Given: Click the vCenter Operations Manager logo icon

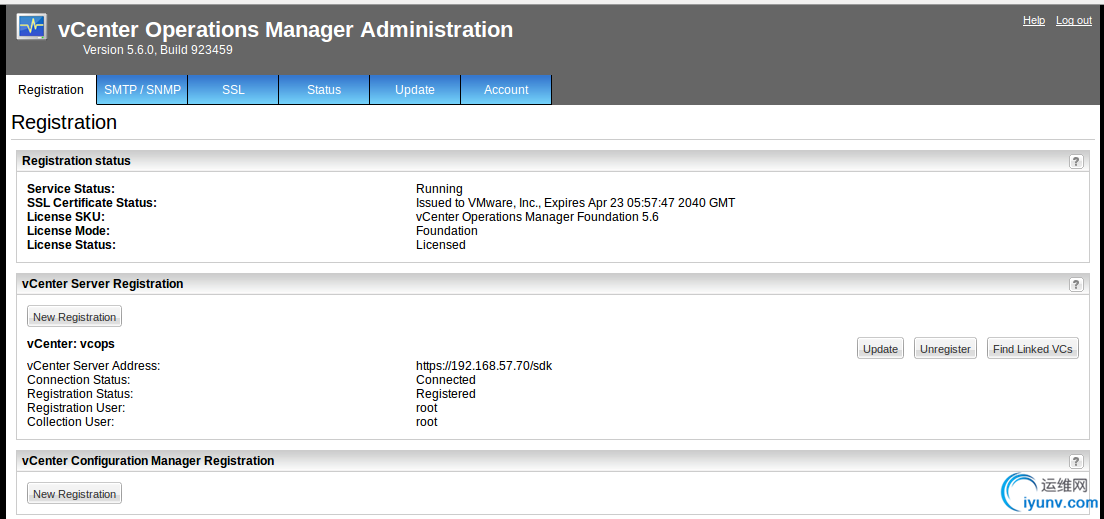Looking at the screenshot, I should coord(32,27).
